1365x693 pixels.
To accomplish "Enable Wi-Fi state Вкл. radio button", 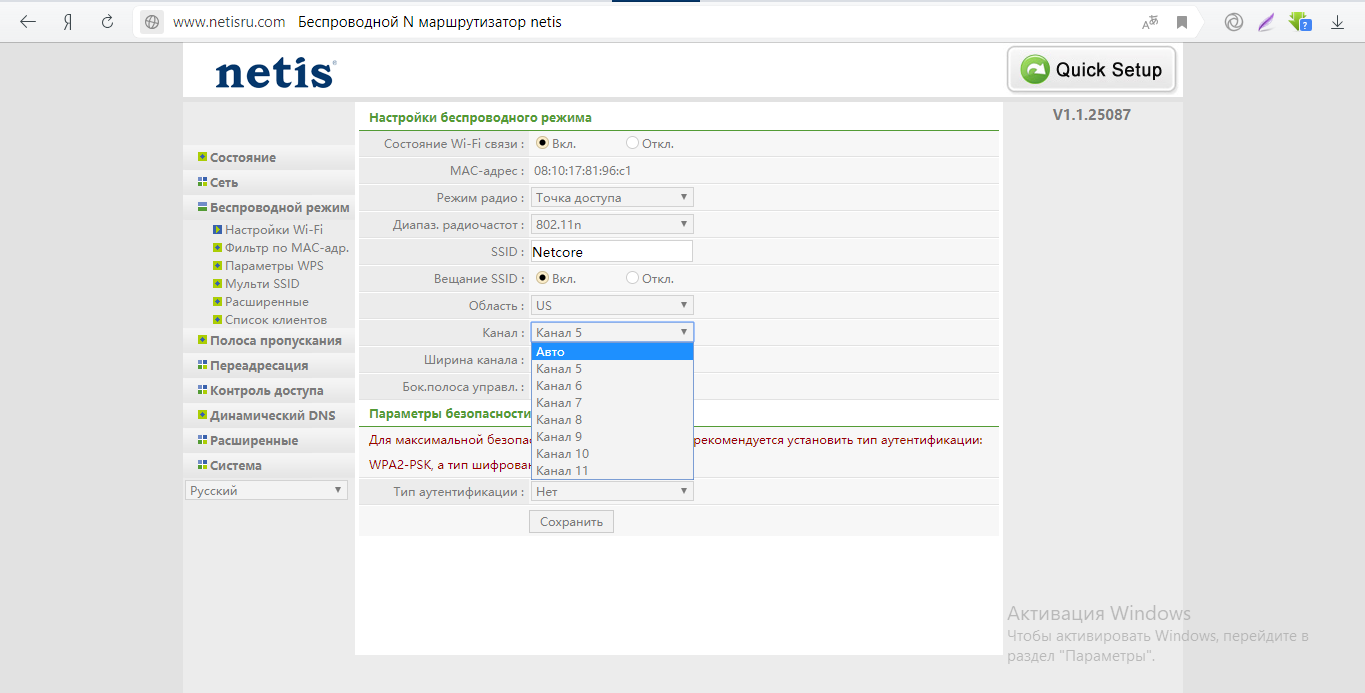I will point(543,143).
